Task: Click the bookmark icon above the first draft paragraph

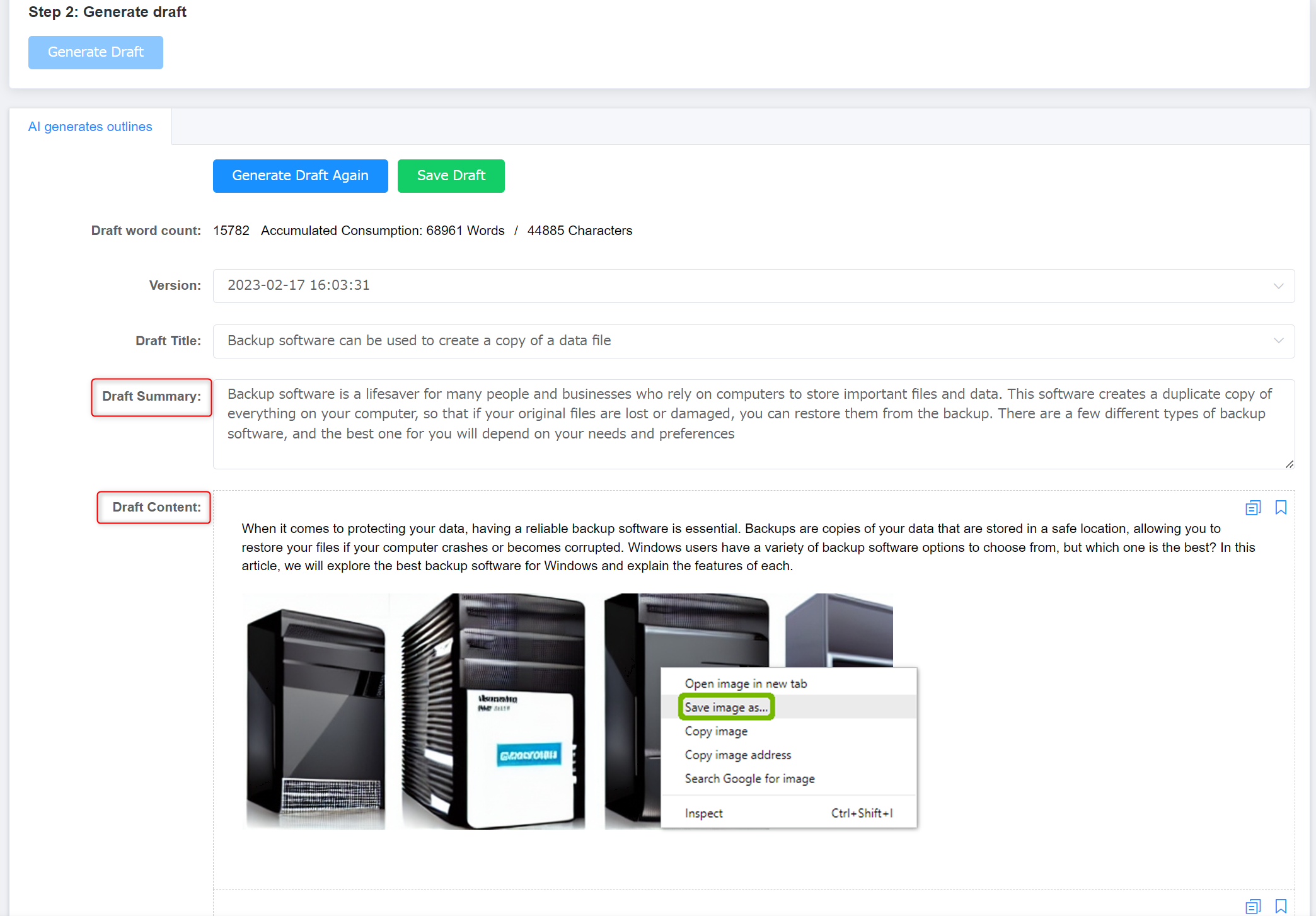Action: point(1281,508)
